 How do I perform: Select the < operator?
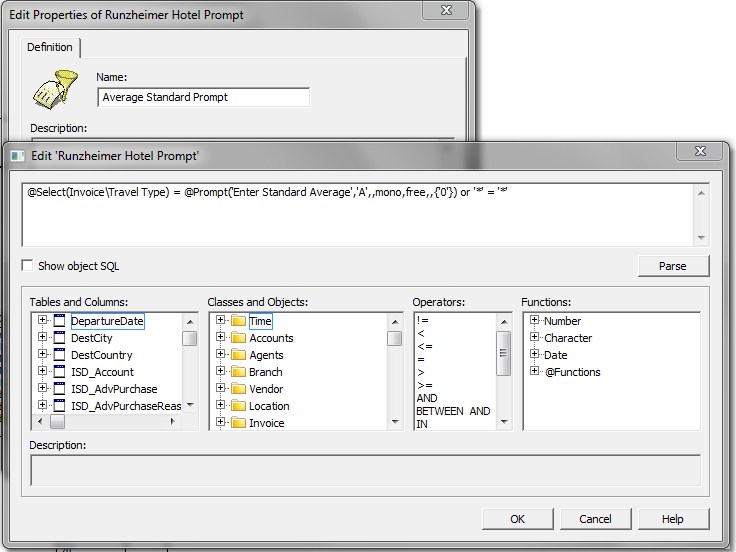point(421,333)
